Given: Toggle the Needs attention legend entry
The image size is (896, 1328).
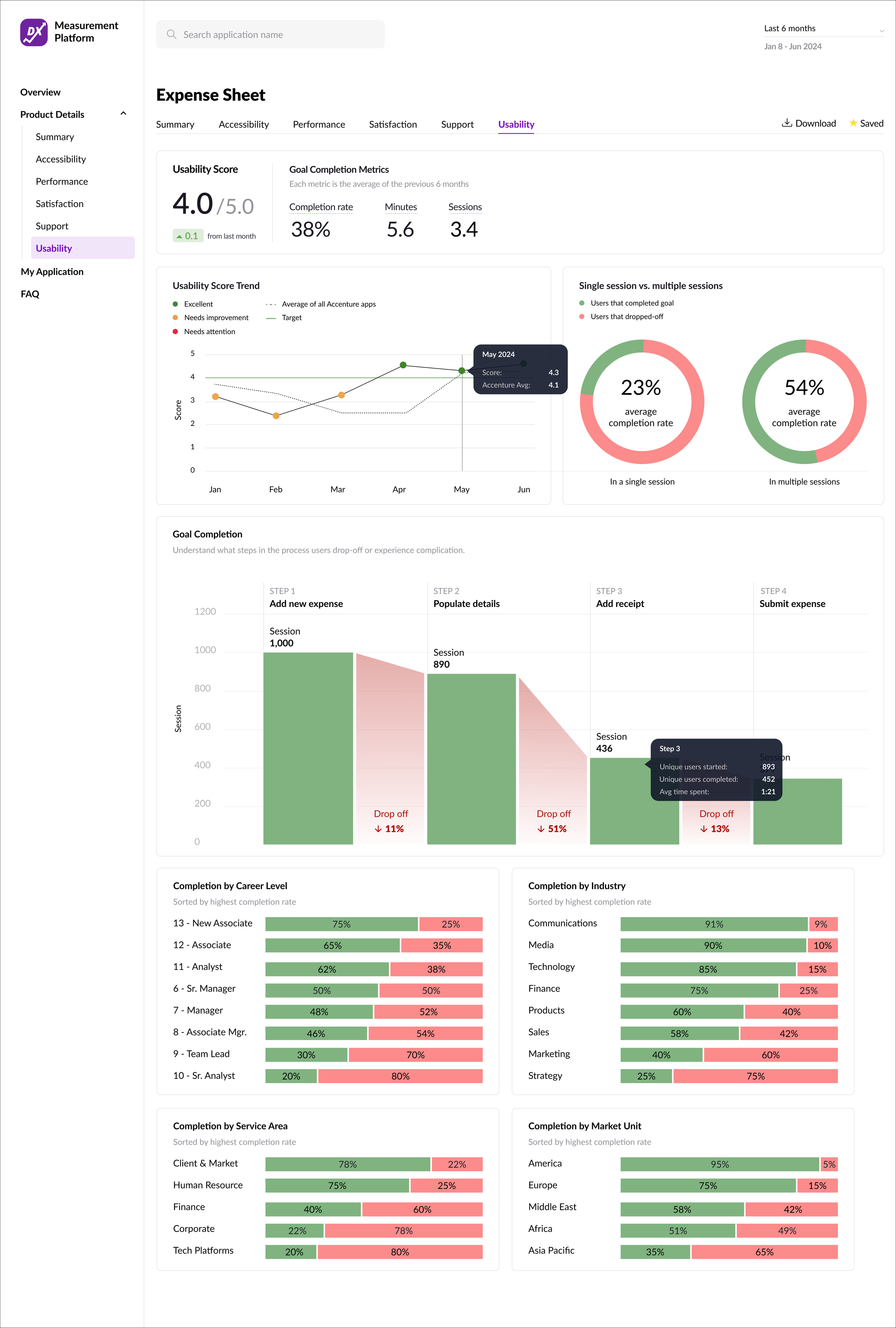Looking at the screenshot, I should click(209, 331).
